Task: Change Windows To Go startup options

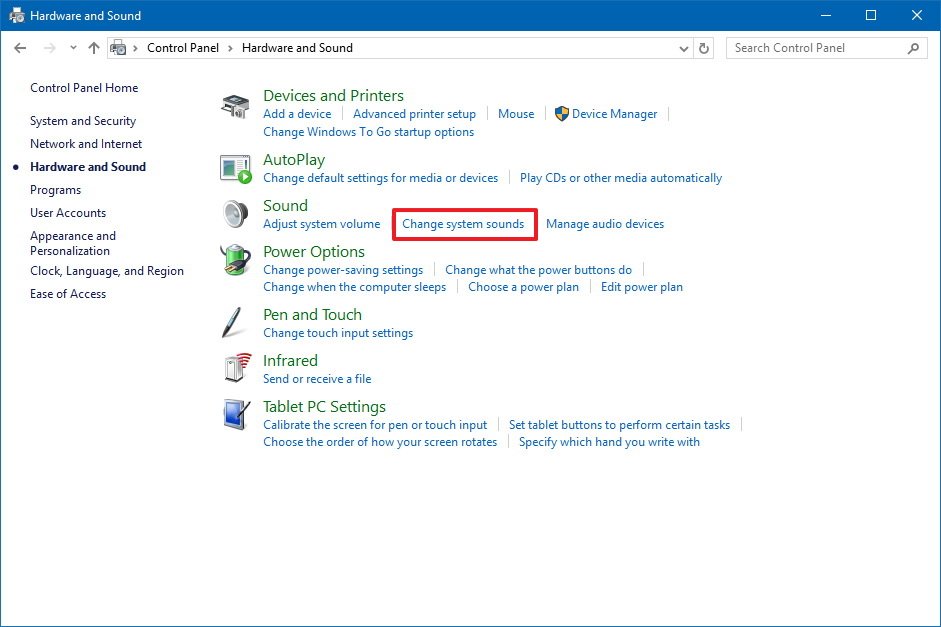Action: 368,131
